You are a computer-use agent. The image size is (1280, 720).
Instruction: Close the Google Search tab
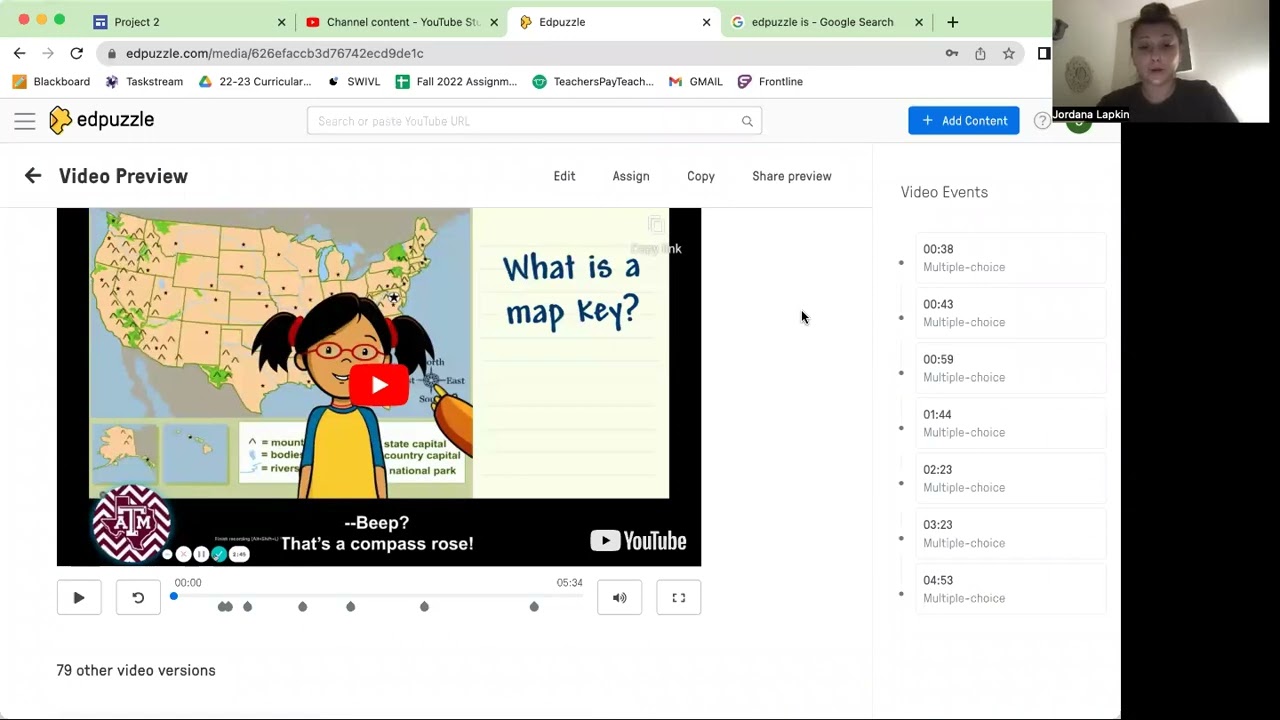[918, 22]
